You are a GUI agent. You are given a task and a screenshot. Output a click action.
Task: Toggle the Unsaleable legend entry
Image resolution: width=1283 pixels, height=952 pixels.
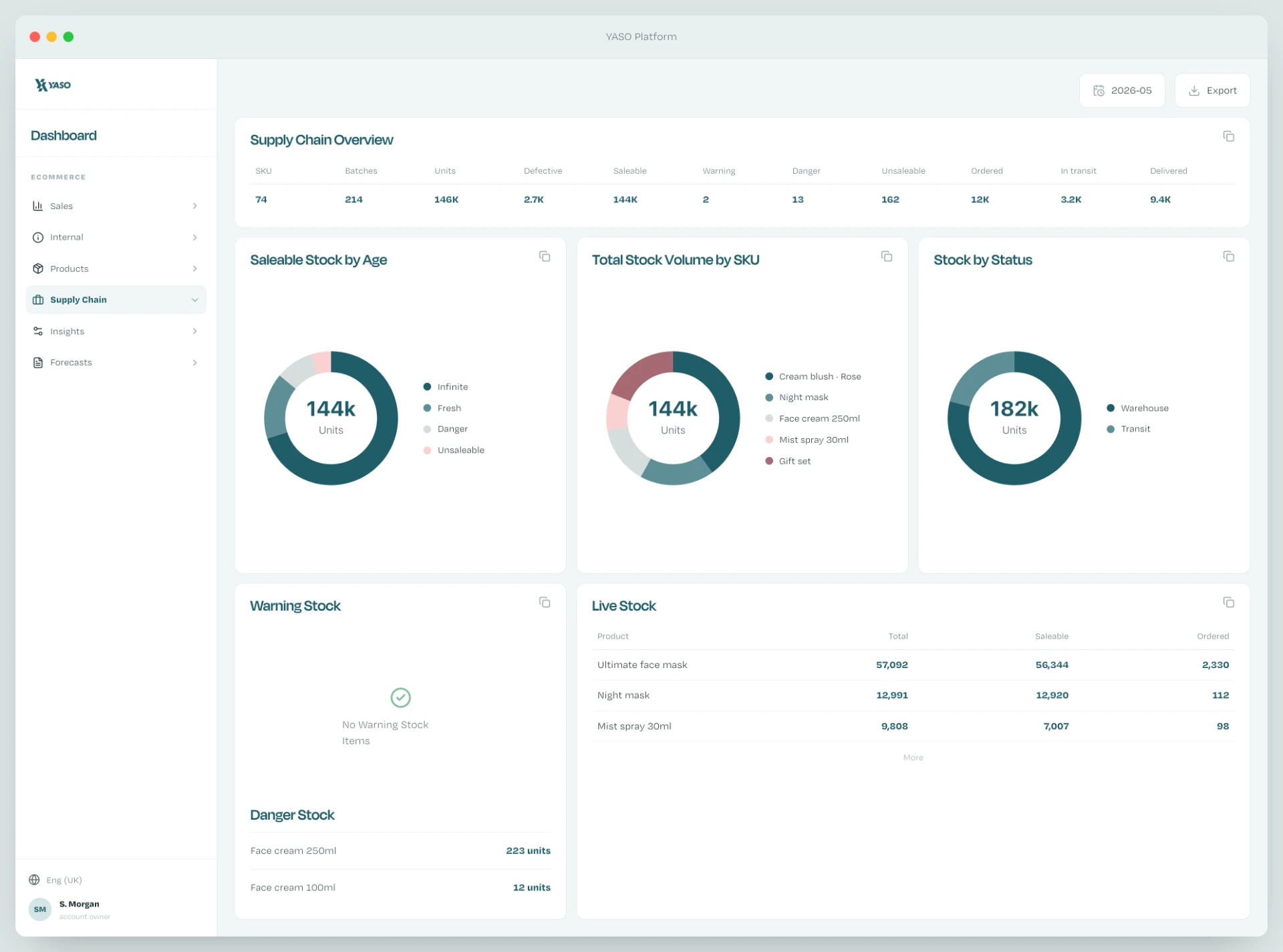(454, 450)
